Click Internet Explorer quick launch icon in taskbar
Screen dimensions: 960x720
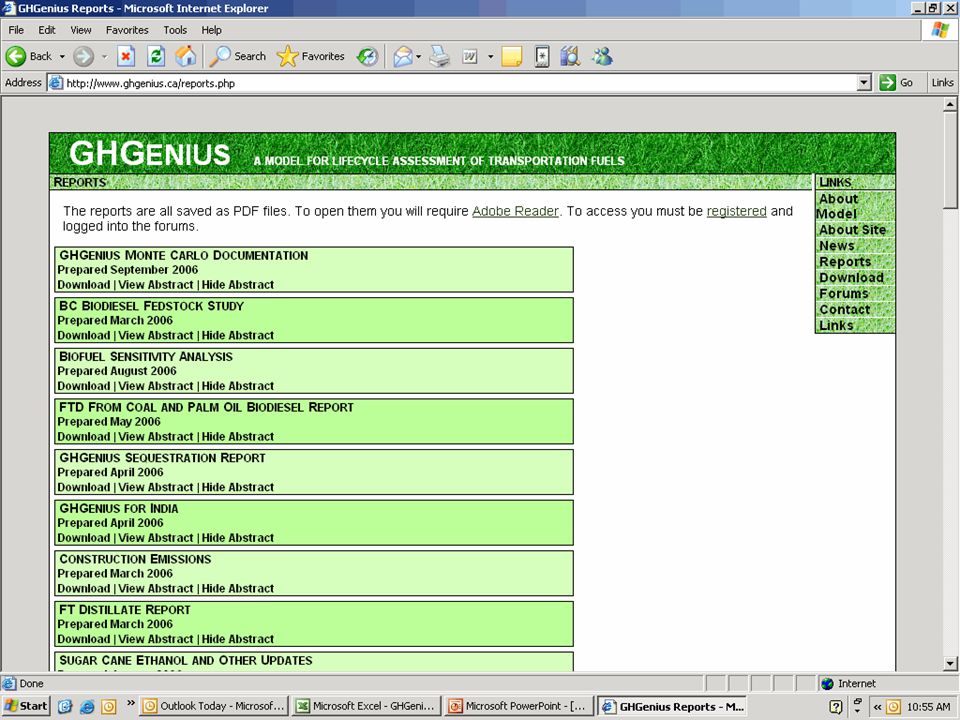[x=87, y=707]
